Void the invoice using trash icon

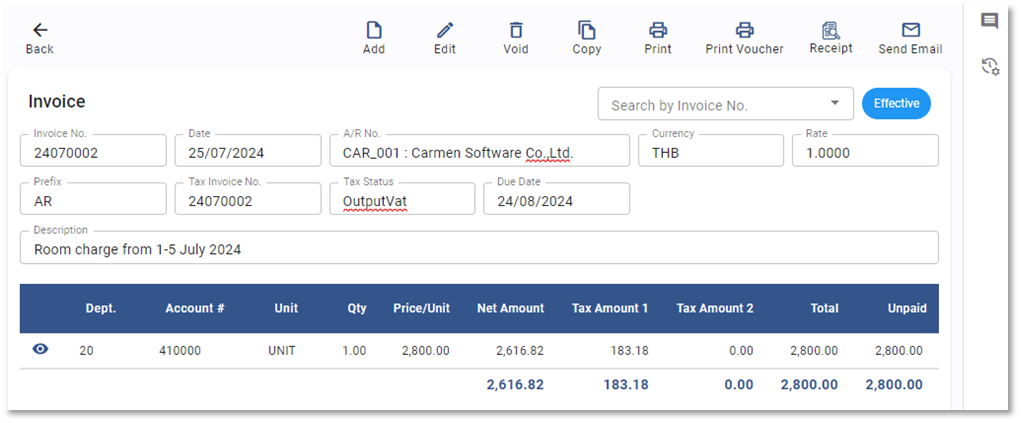click(x=516, y=31)
